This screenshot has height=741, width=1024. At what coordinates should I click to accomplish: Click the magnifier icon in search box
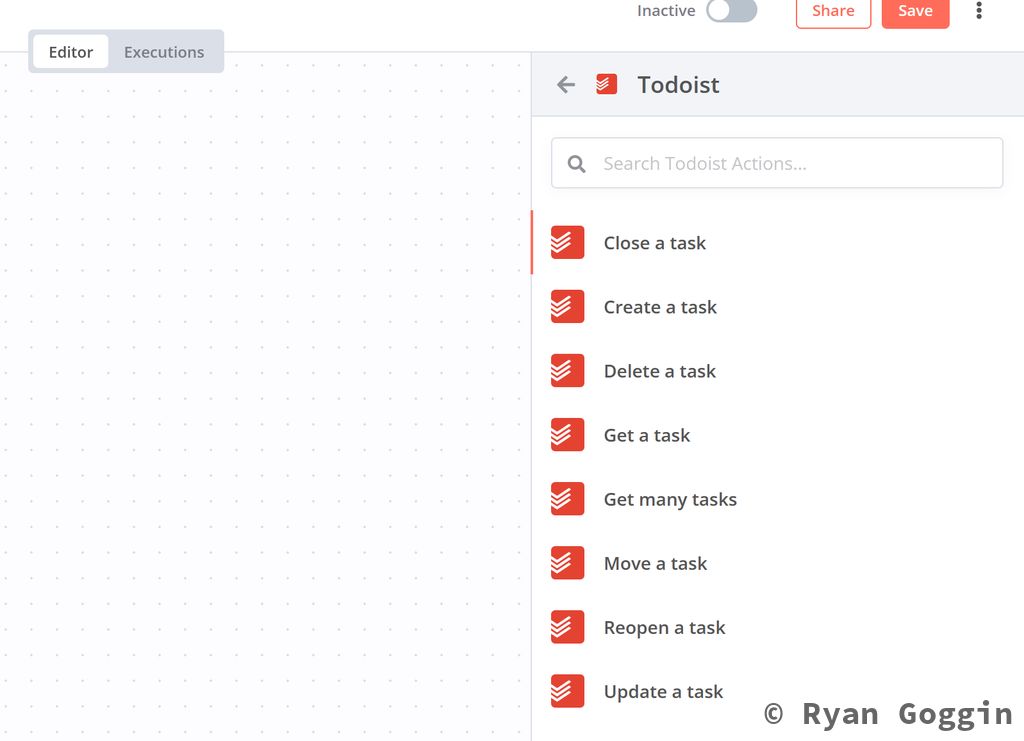click(x=577, y=164)
